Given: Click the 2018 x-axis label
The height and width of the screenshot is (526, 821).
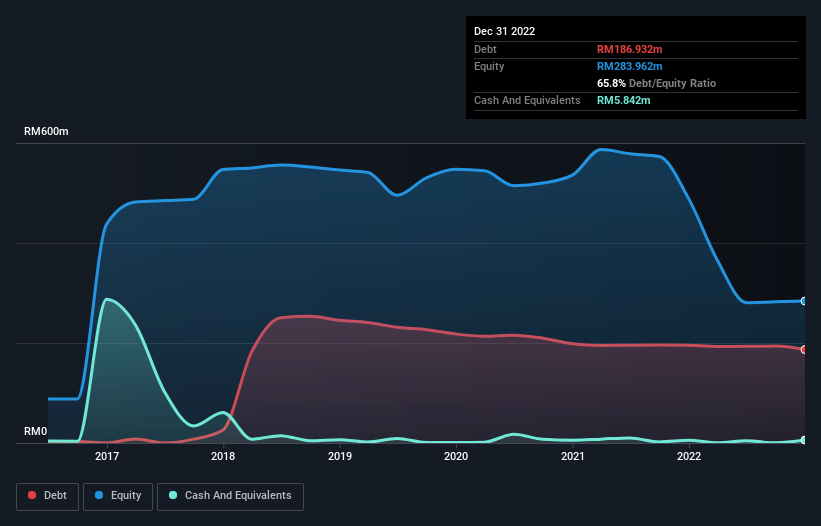Looking at the screenshot, I should pyautogui.click(x=223, y=456).
